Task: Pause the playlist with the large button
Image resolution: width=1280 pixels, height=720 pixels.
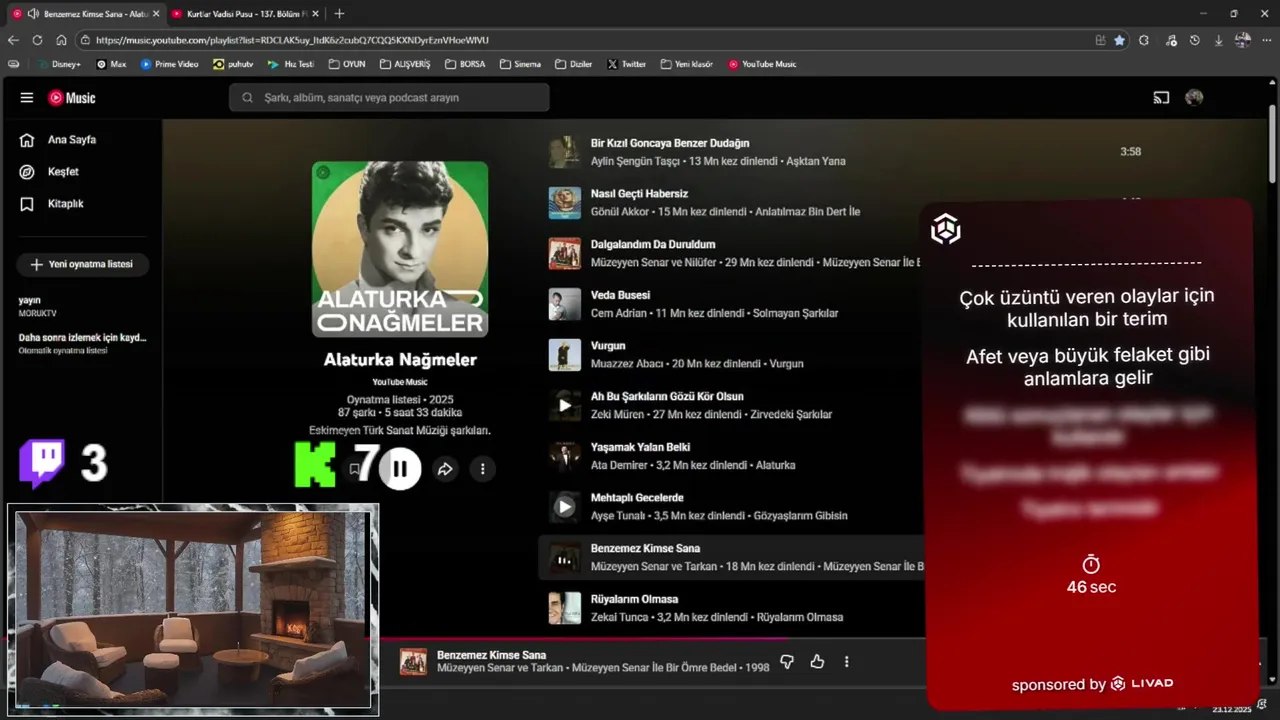Action: tap(400, 468)
